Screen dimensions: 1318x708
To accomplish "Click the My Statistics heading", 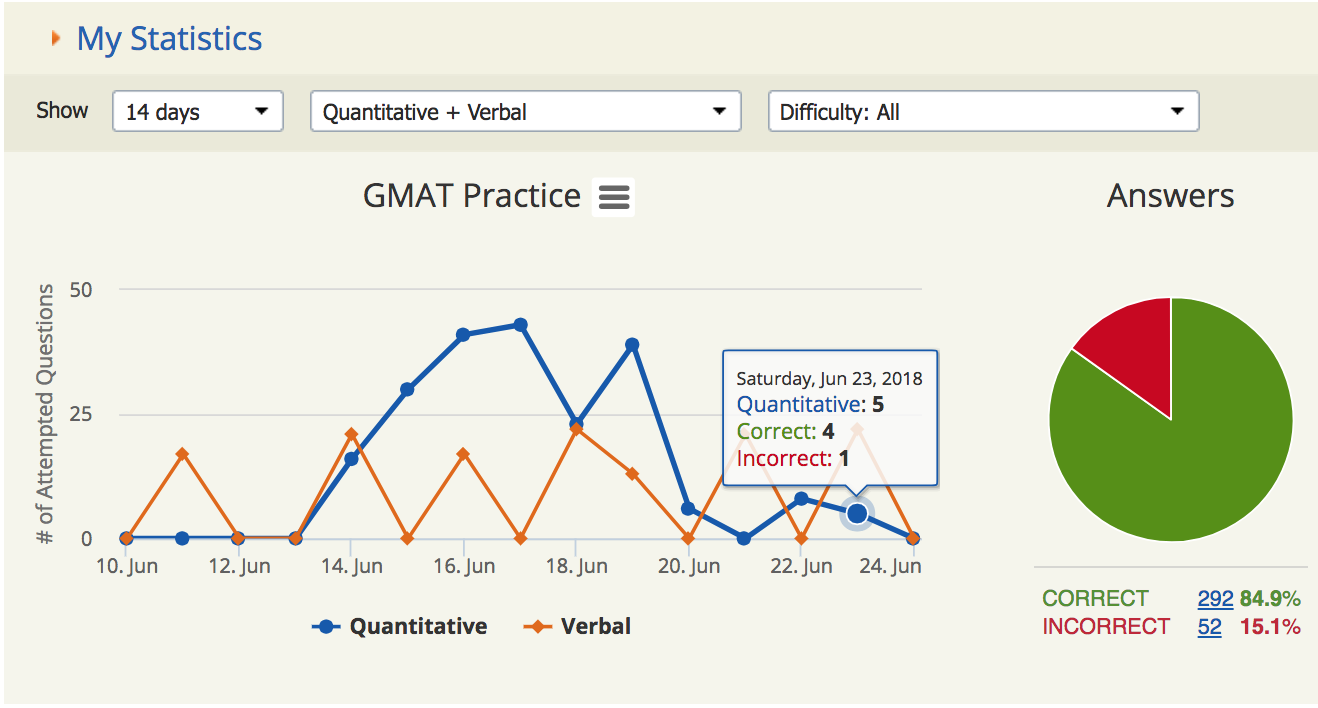I will click(x=169, y=38).
